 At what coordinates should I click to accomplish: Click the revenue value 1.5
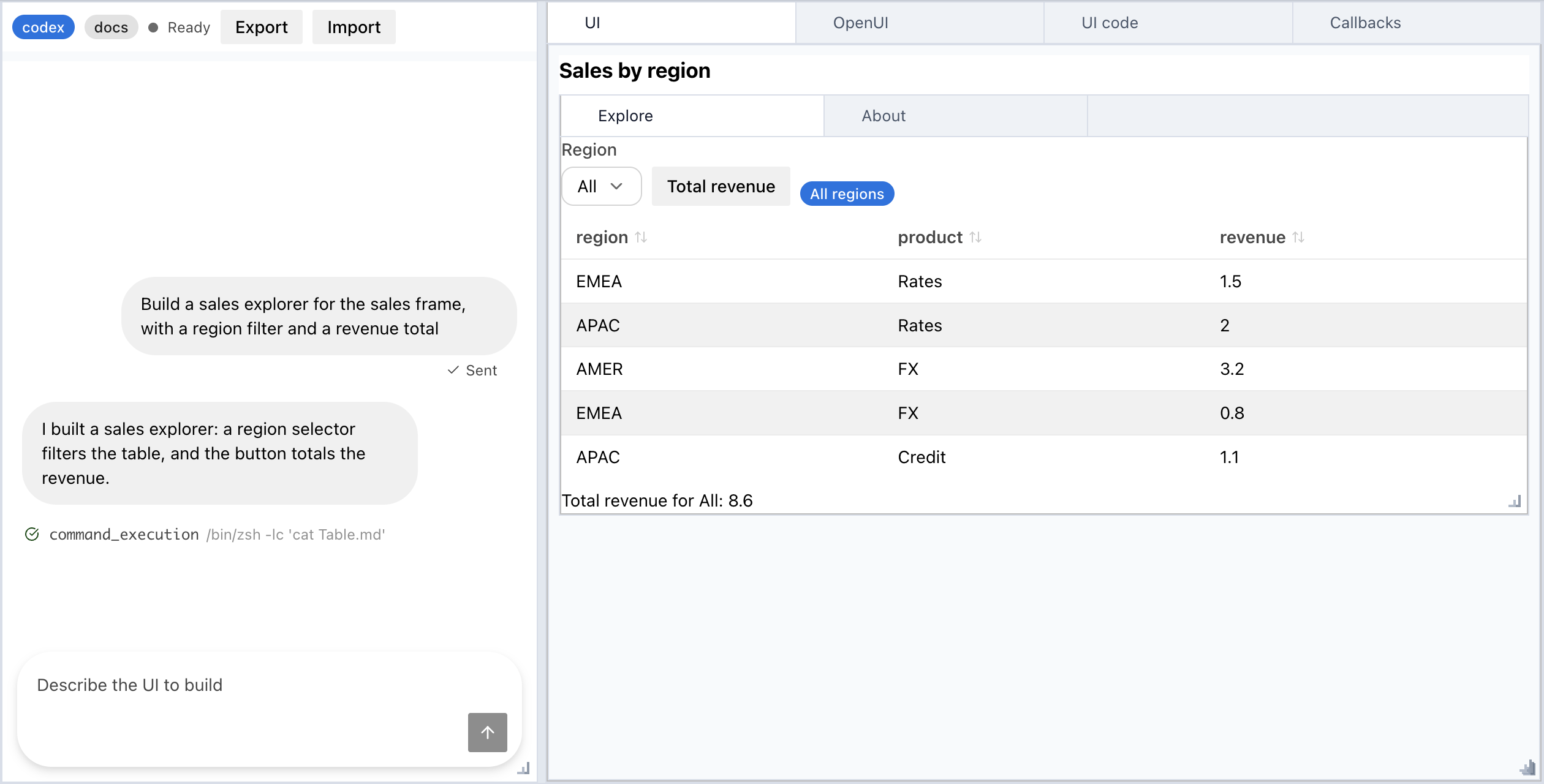tap(1230, 281)
